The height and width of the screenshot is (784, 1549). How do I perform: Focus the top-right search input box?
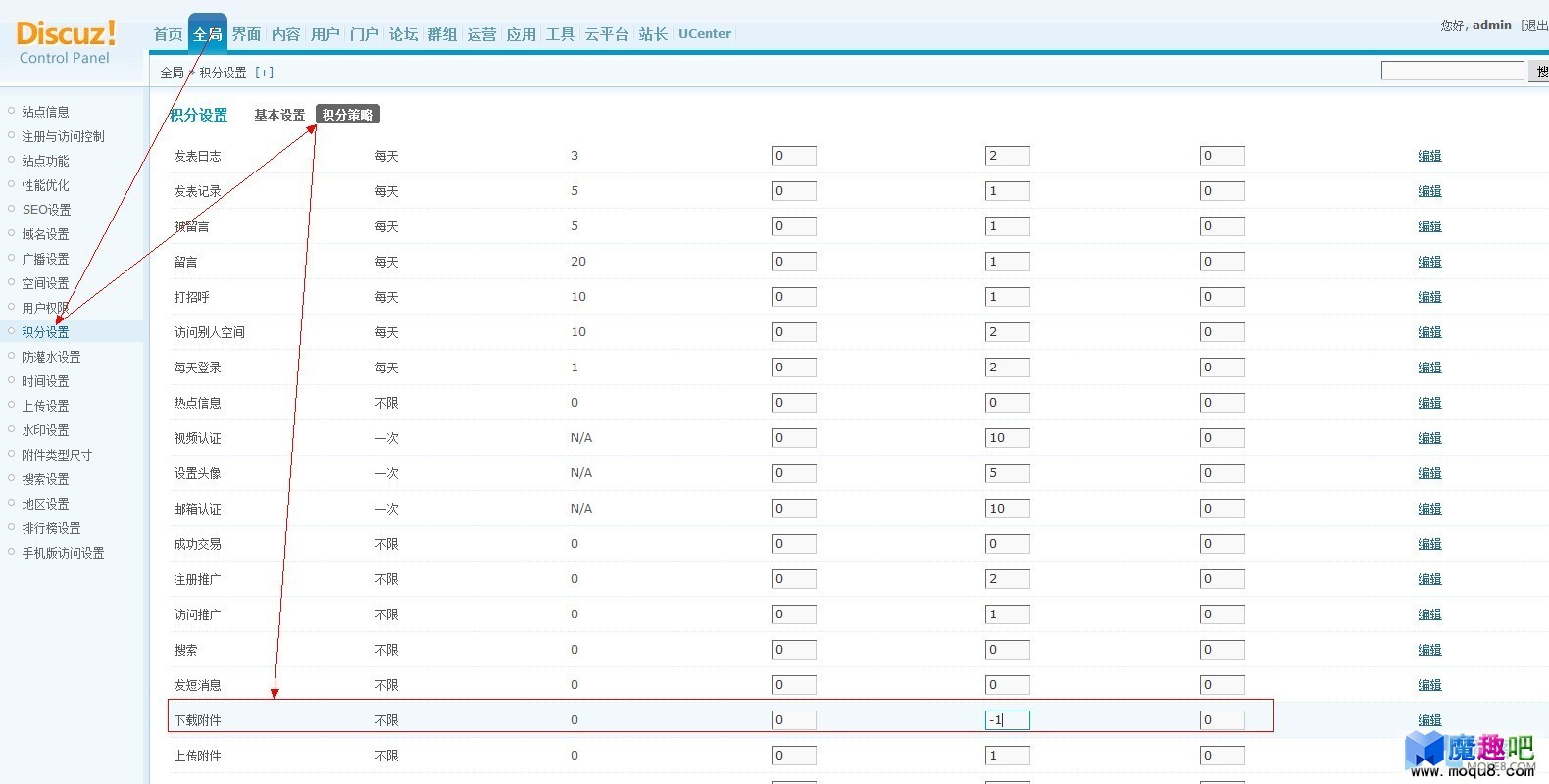click(x=1452, y=71)
